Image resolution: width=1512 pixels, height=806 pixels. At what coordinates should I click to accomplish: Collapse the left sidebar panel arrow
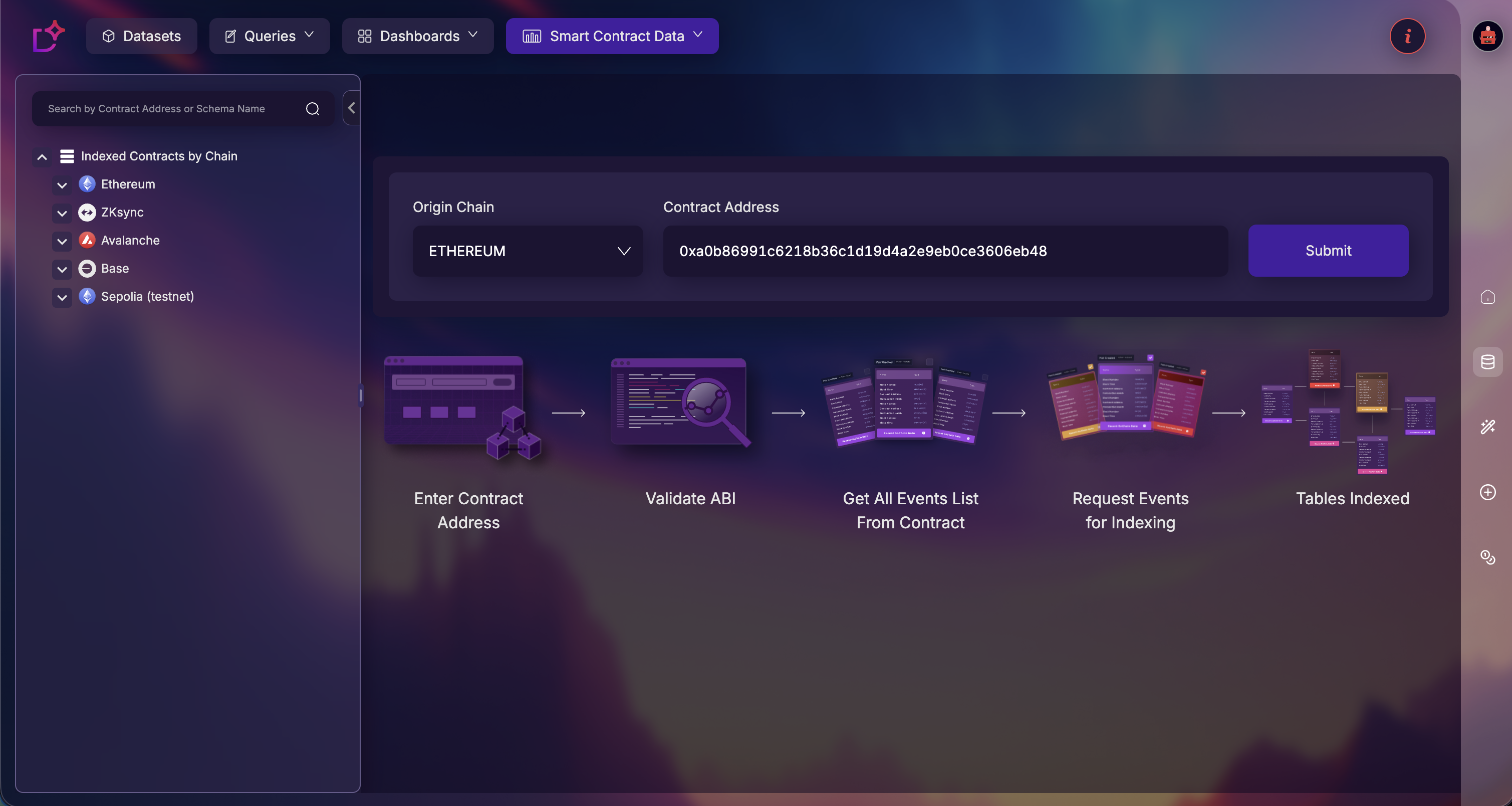pos(351,108)
